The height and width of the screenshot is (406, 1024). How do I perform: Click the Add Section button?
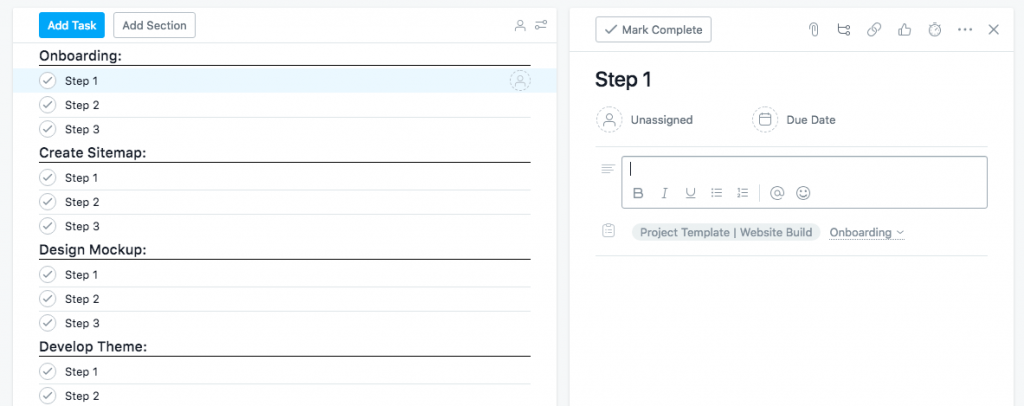point(154,25)
